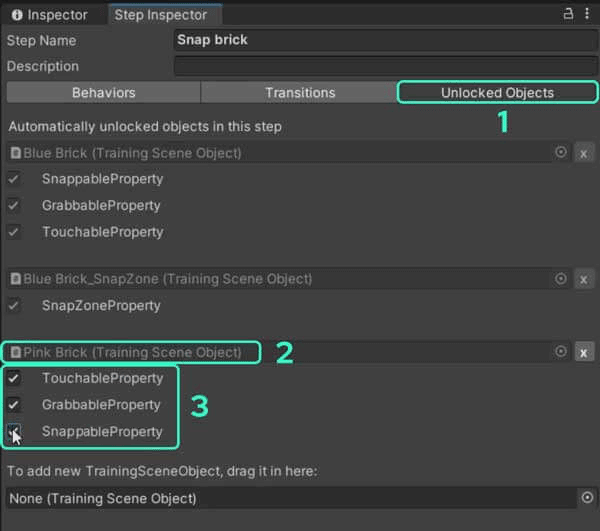This screenshot has width=600, height=531.
Task: Switch to the Inspector tab
Action: [50, 15]
